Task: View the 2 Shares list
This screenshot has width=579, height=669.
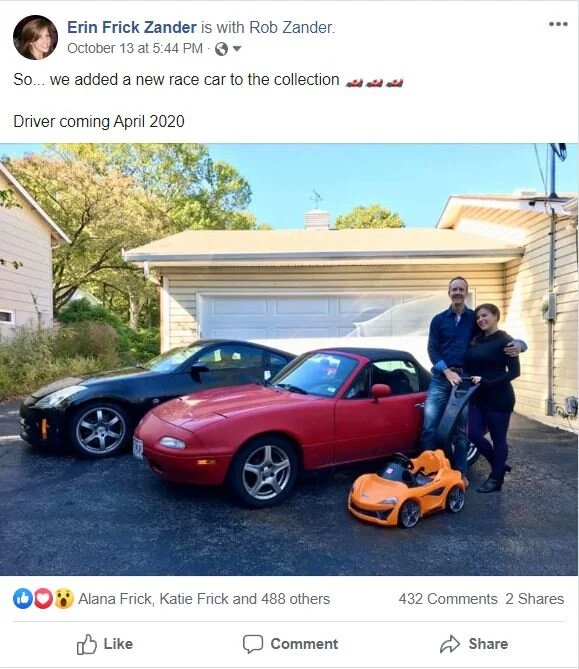Action: click(535, 599)
